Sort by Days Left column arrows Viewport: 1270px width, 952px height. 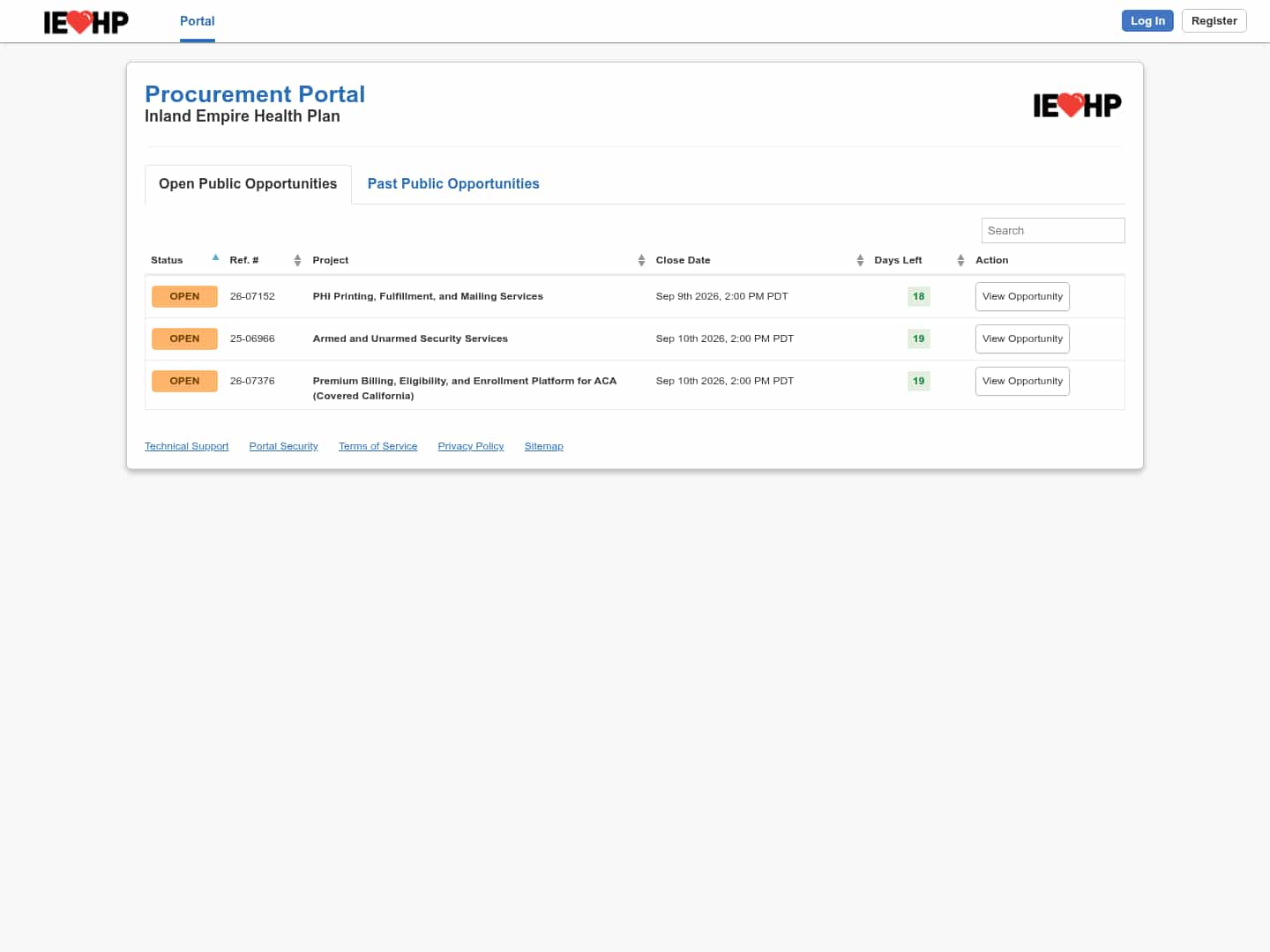pyautogui.click(x=960, y=260)
